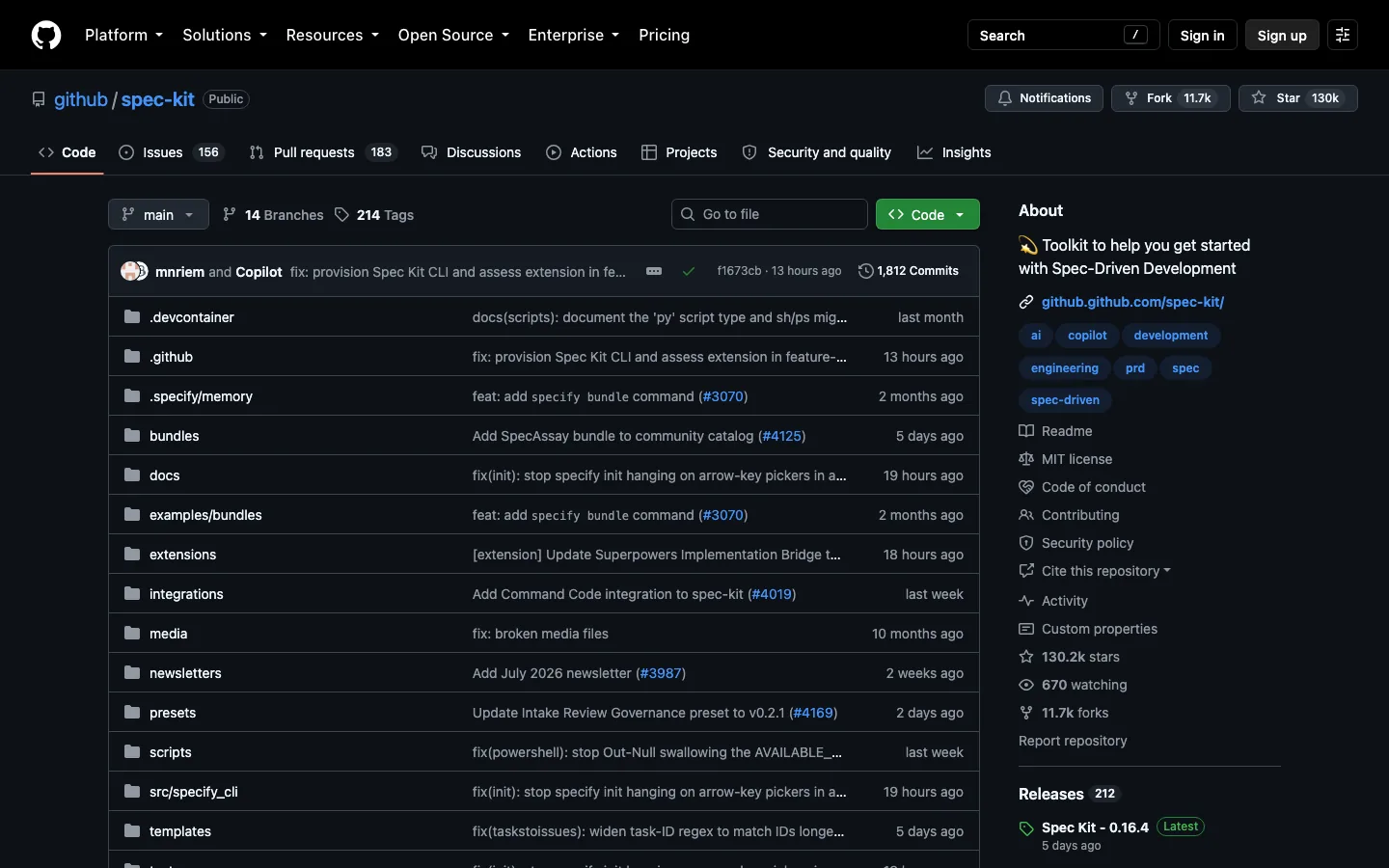Screen dimensions: 1389x868
Task: Open the Projects tab
Action: pos(679,152)
